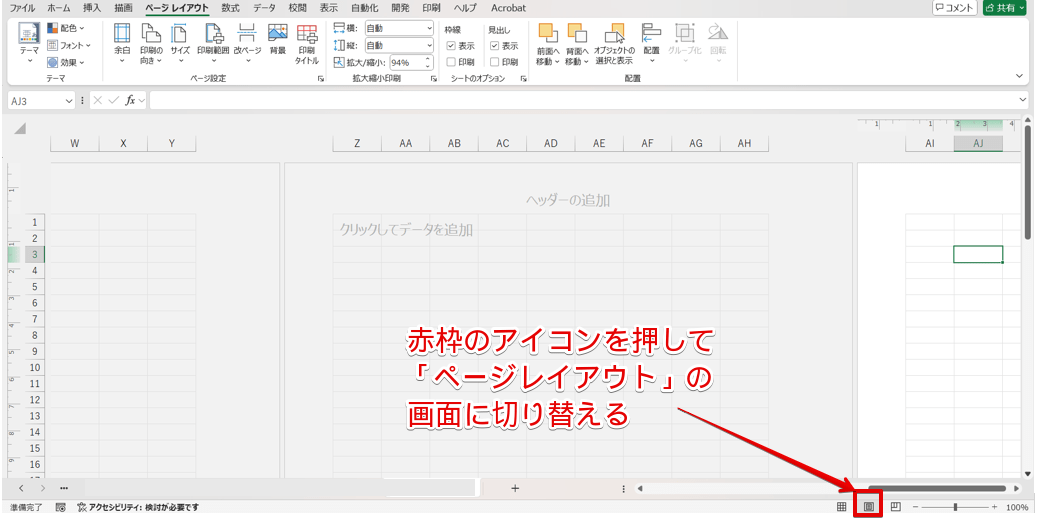1041x521 pixels.
Task: Switch to the ホーム tab
Action: coord(59,8)
